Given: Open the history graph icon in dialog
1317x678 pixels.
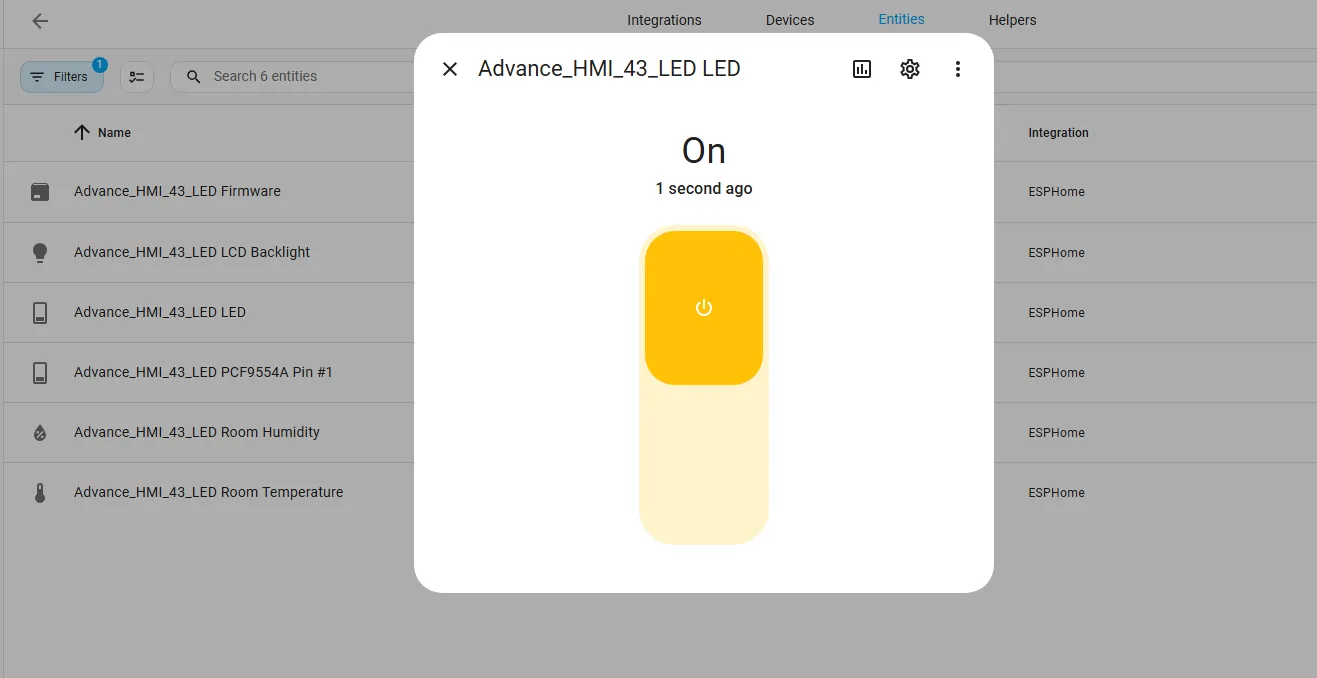Looking at the screenshot, I should (862, 69).
